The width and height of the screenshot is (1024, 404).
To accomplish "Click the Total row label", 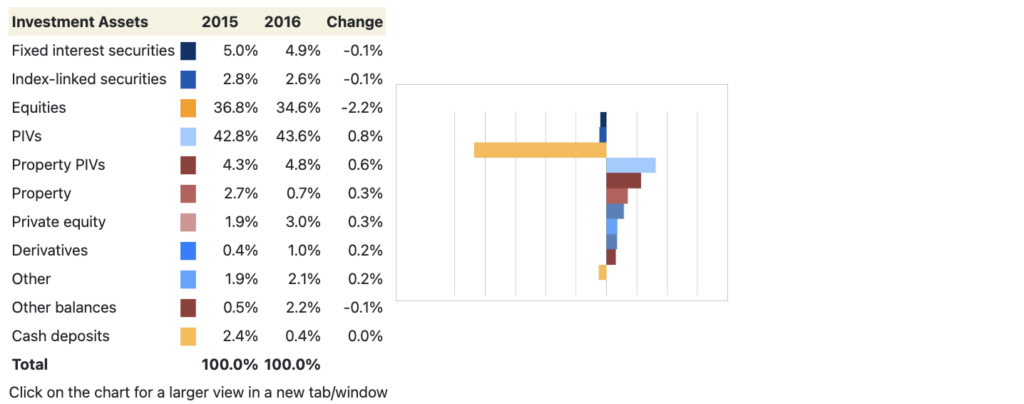I will [30, 365].
